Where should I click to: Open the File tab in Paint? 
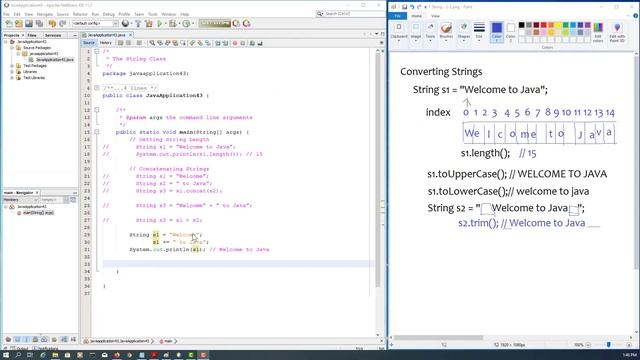398,16
